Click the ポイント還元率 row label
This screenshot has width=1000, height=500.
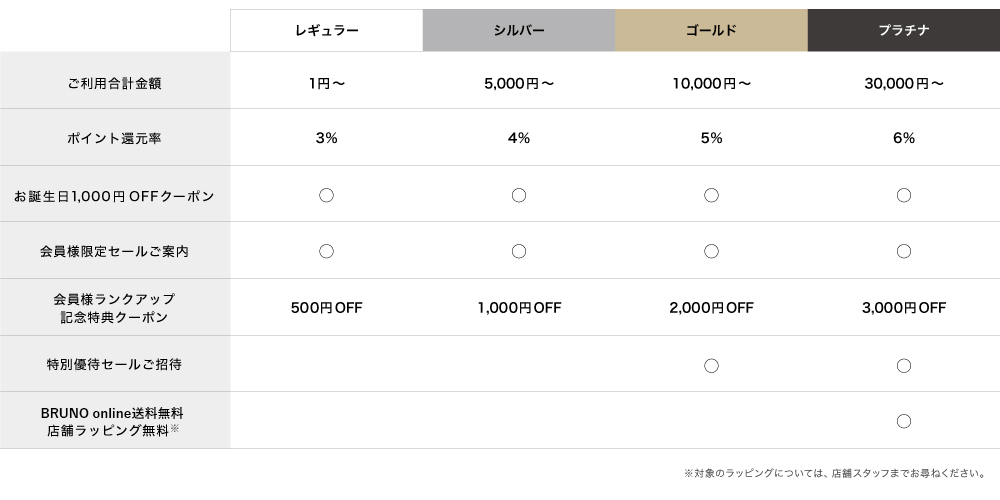[x=114, y=138]
